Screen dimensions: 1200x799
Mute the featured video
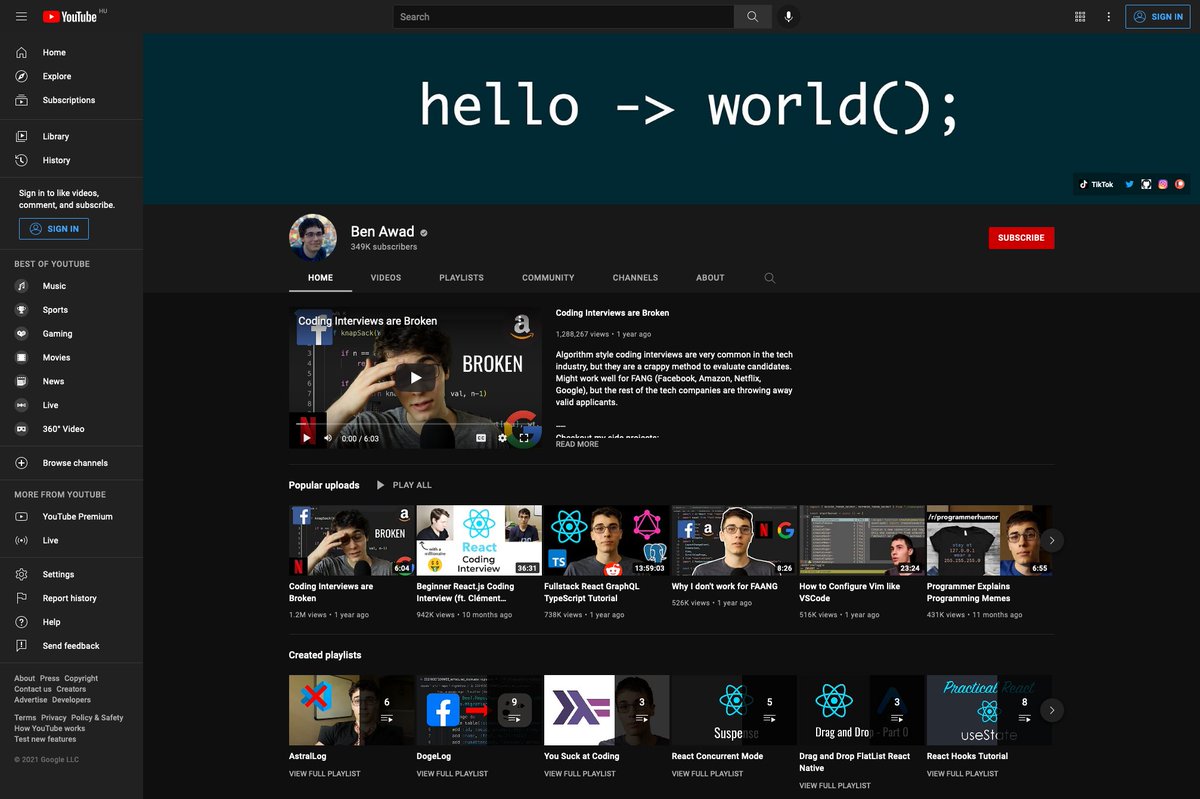(328, 437)
